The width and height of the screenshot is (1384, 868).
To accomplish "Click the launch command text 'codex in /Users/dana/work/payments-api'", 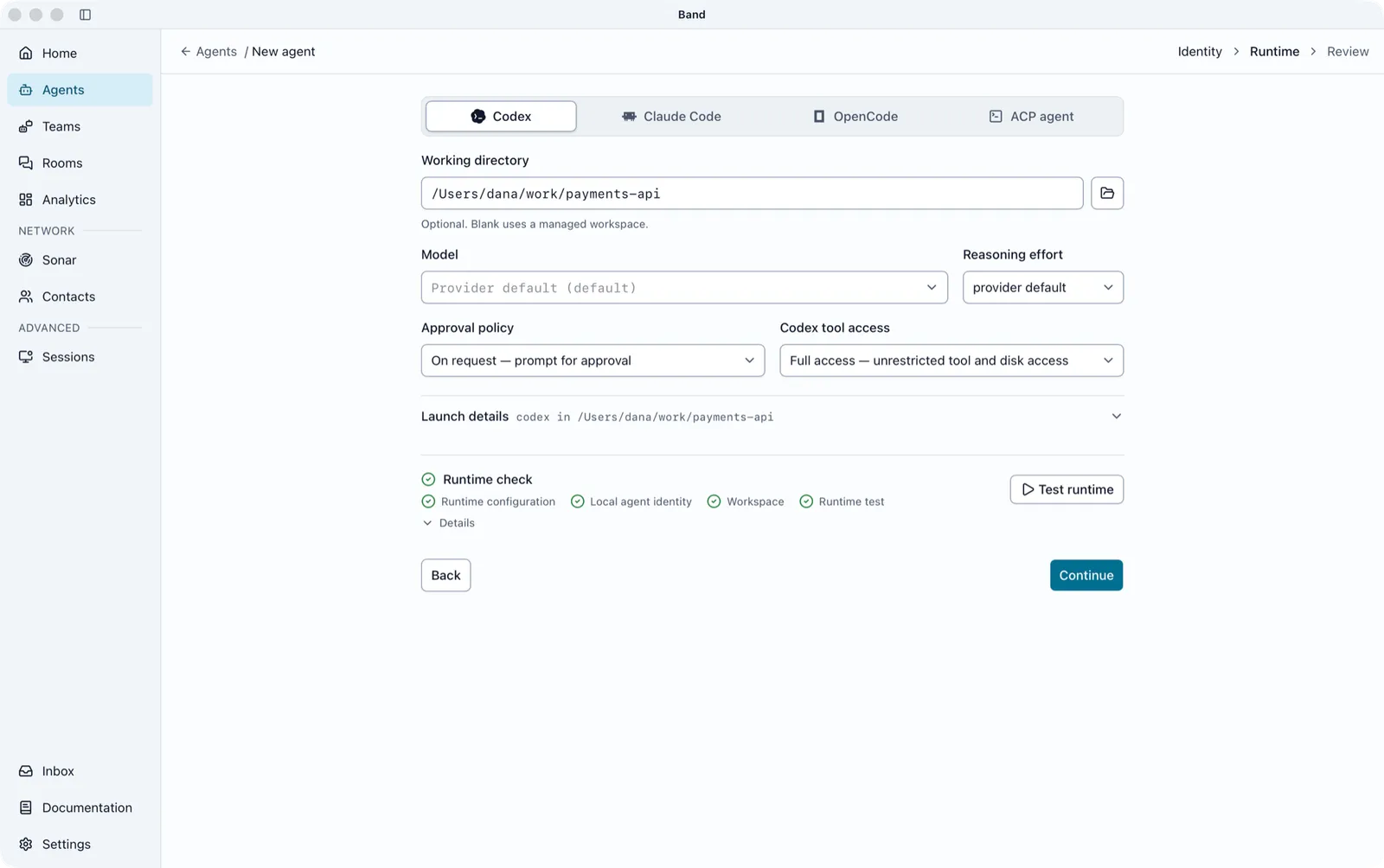I will tap(644, 417).
